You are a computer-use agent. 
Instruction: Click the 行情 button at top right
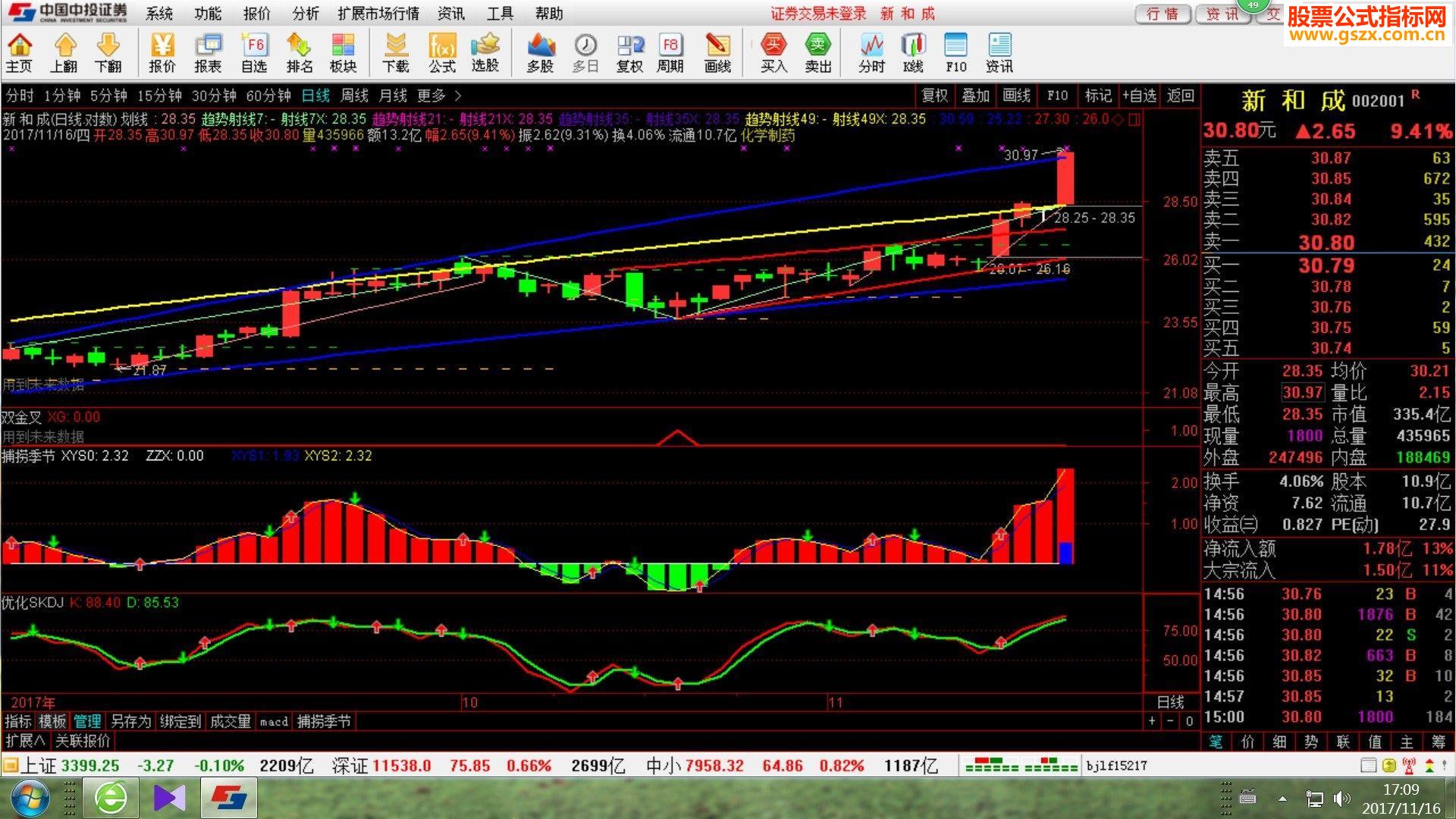tap(1163, 14)
